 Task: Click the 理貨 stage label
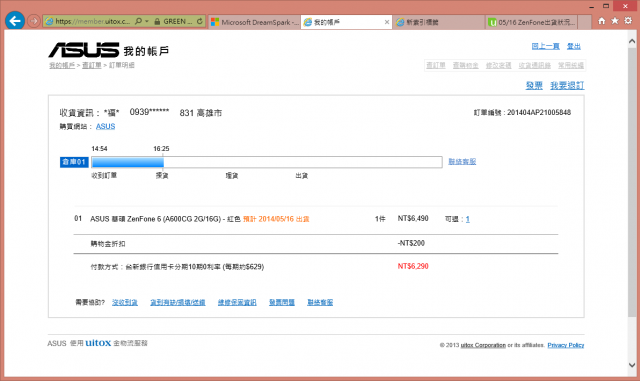232,176
